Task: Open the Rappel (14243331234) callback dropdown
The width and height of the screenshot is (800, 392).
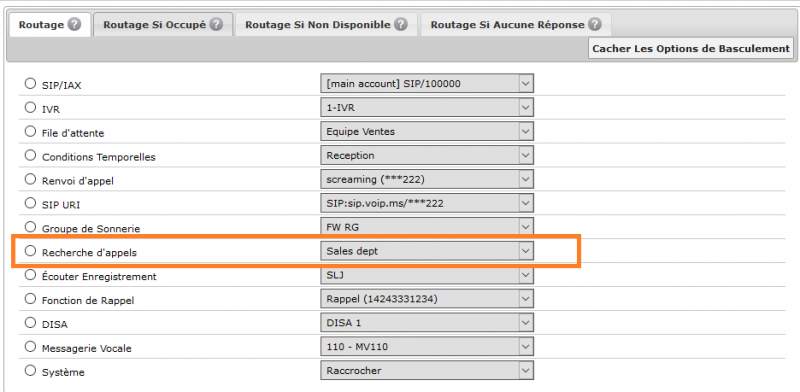Action: (427, 299)
